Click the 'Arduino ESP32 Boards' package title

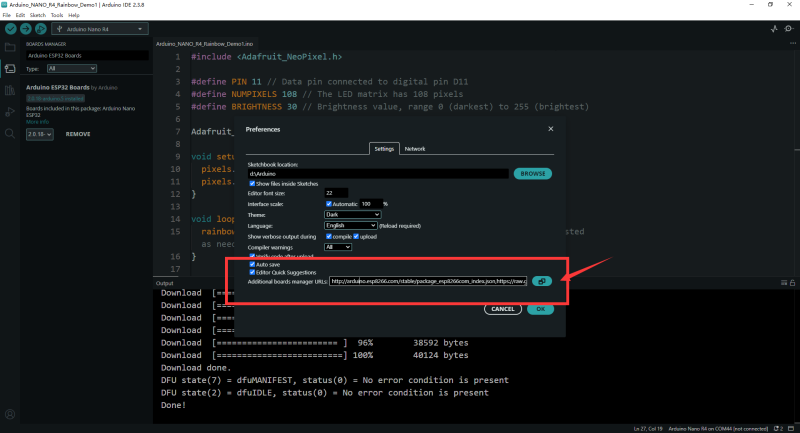[58, 88]
